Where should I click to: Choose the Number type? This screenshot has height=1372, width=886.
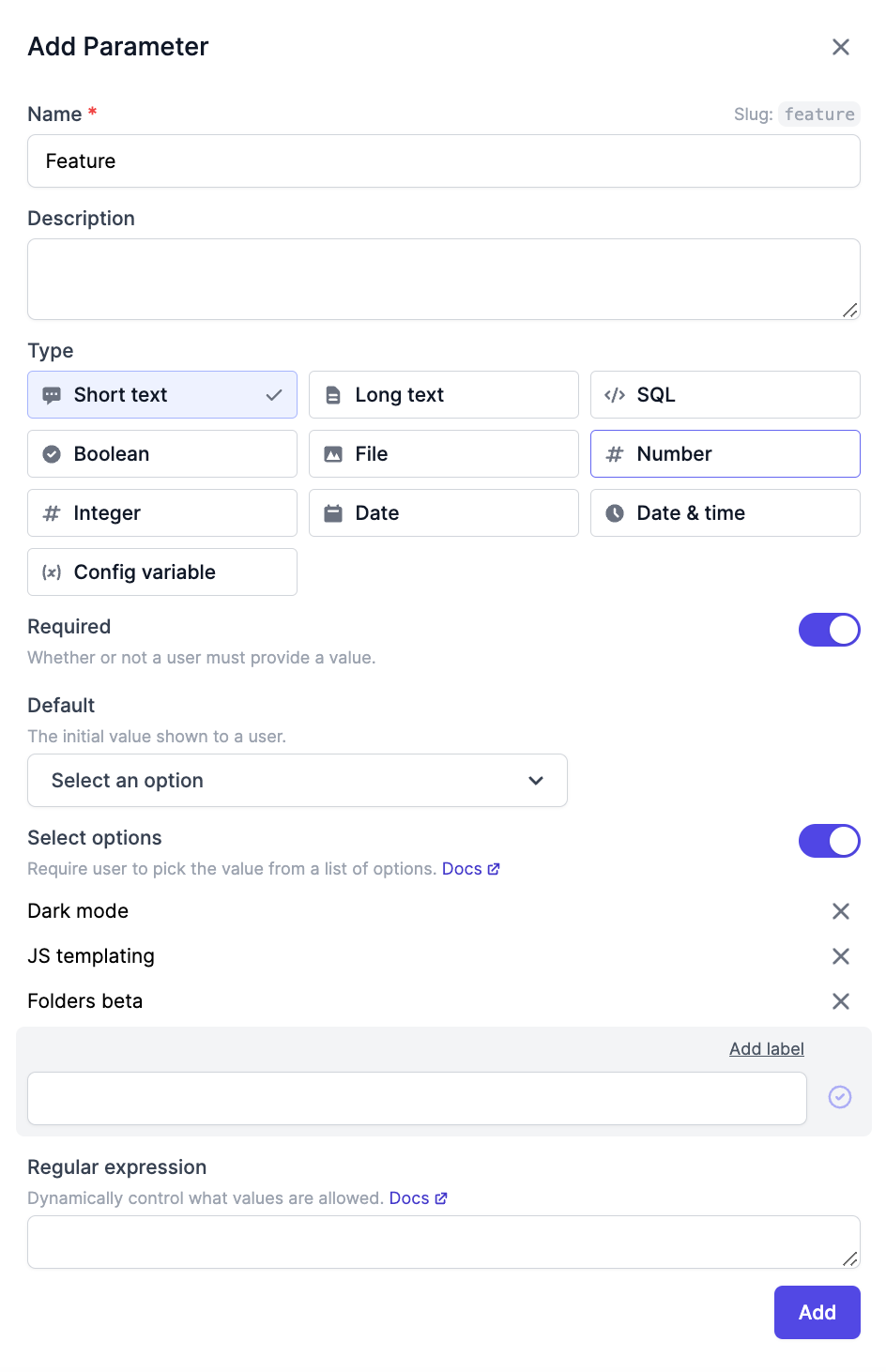(x=726, y=454)
